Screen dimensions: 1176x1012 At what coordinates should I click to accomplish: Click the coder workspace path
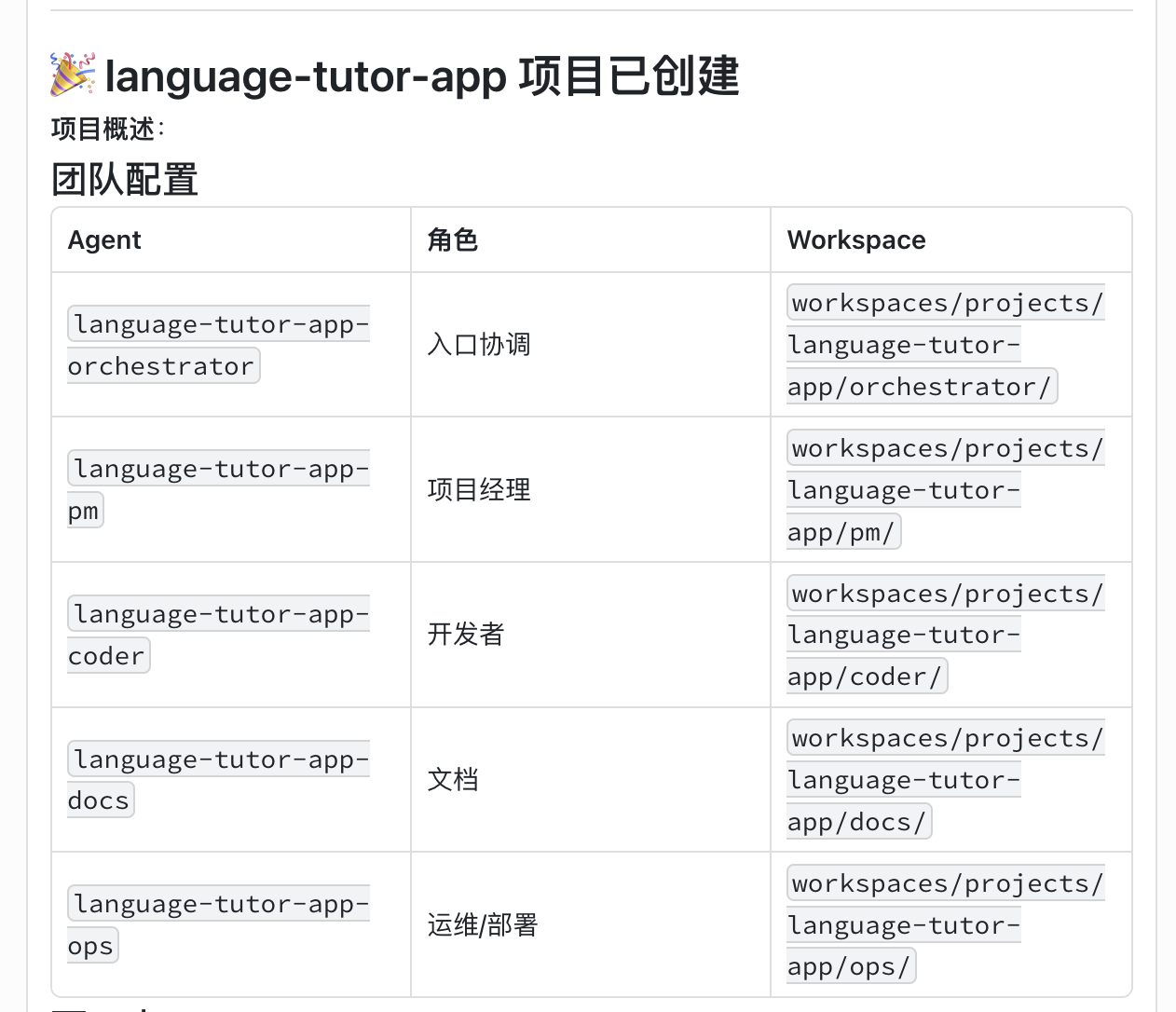(945, 635)
